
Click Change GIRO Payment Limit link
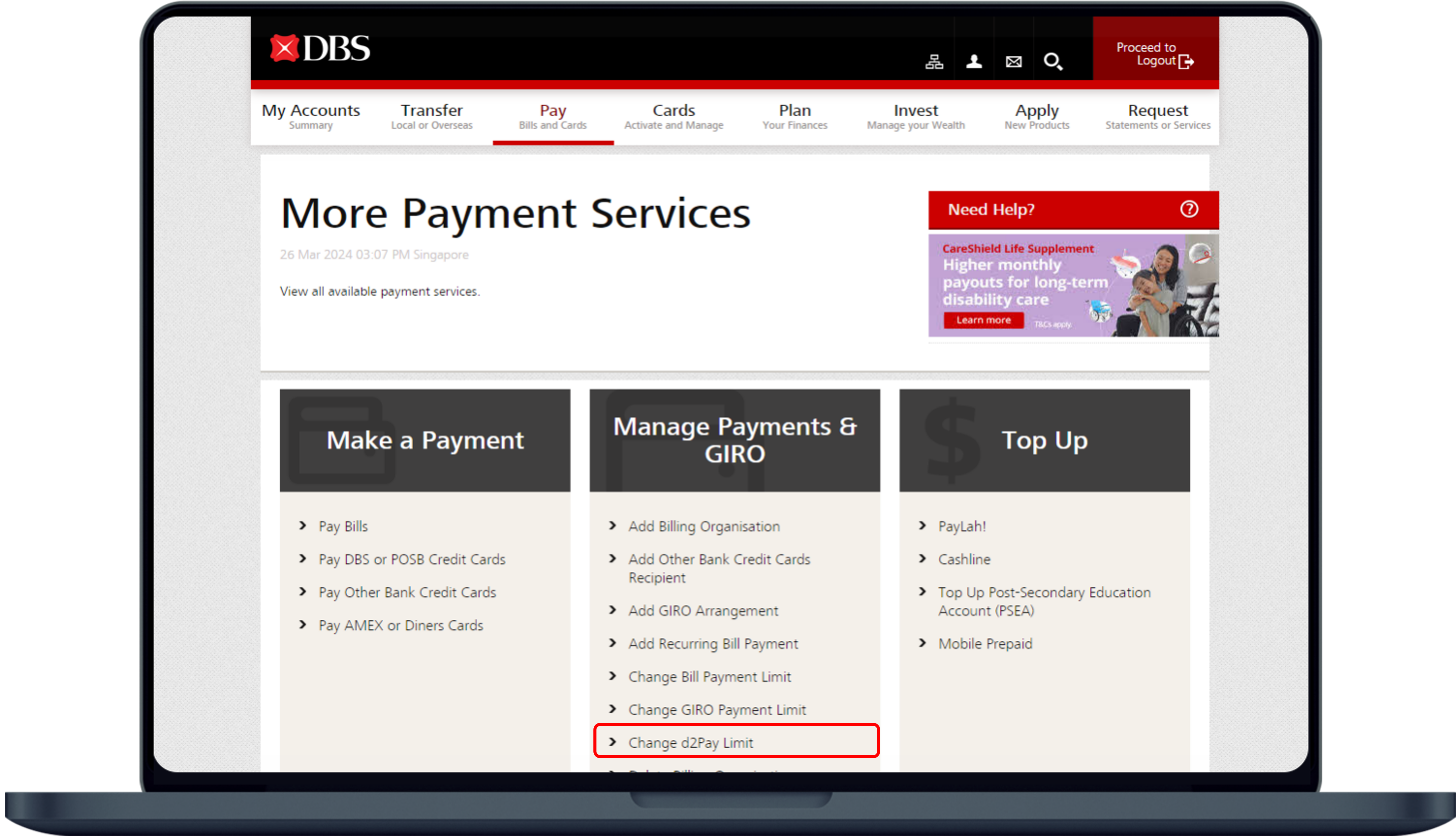point(717,710)
